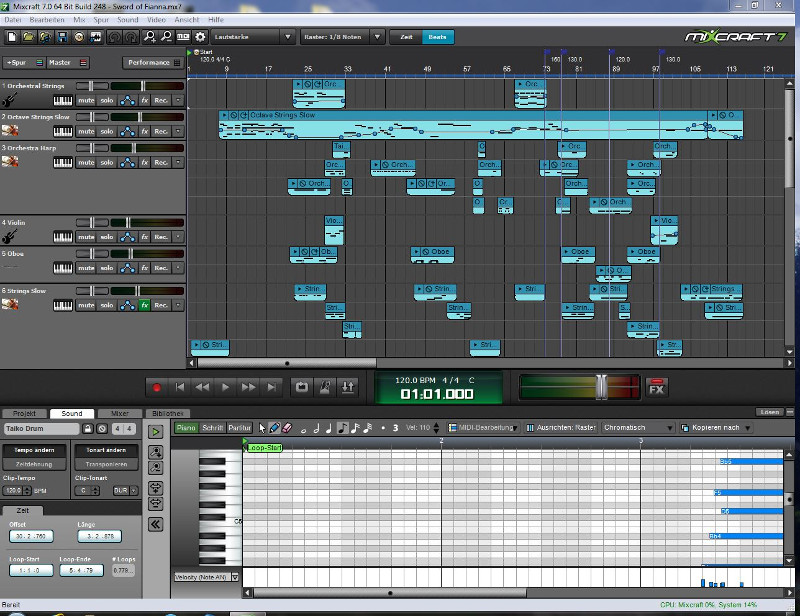
Task: Switch to the Bibliothek tab
Action: point(168,413)
